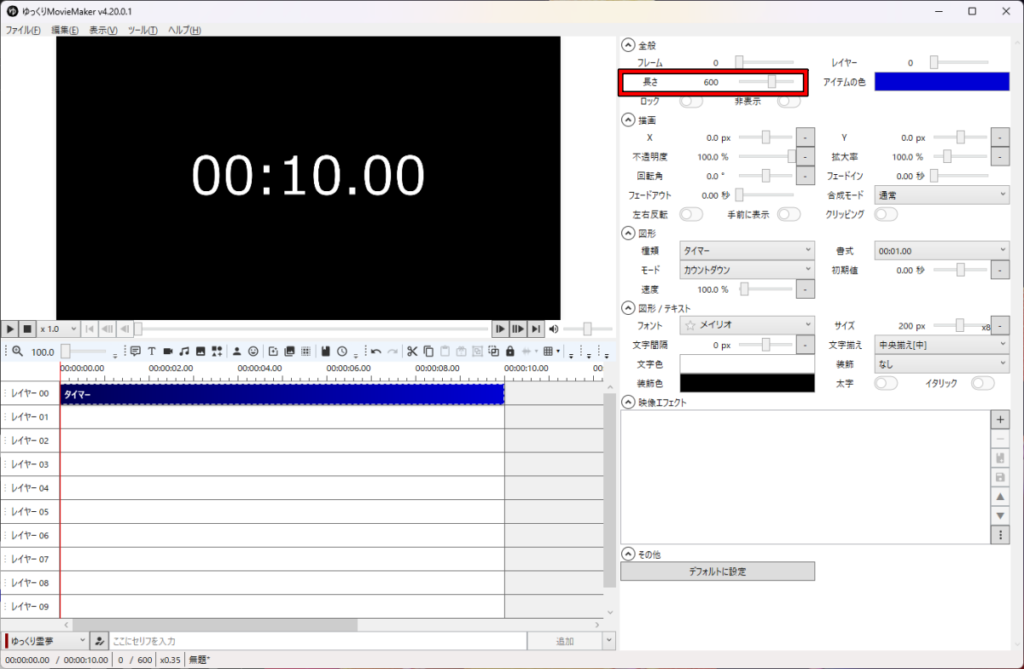Click the デフォルトに設定 button

click(717, 571)
